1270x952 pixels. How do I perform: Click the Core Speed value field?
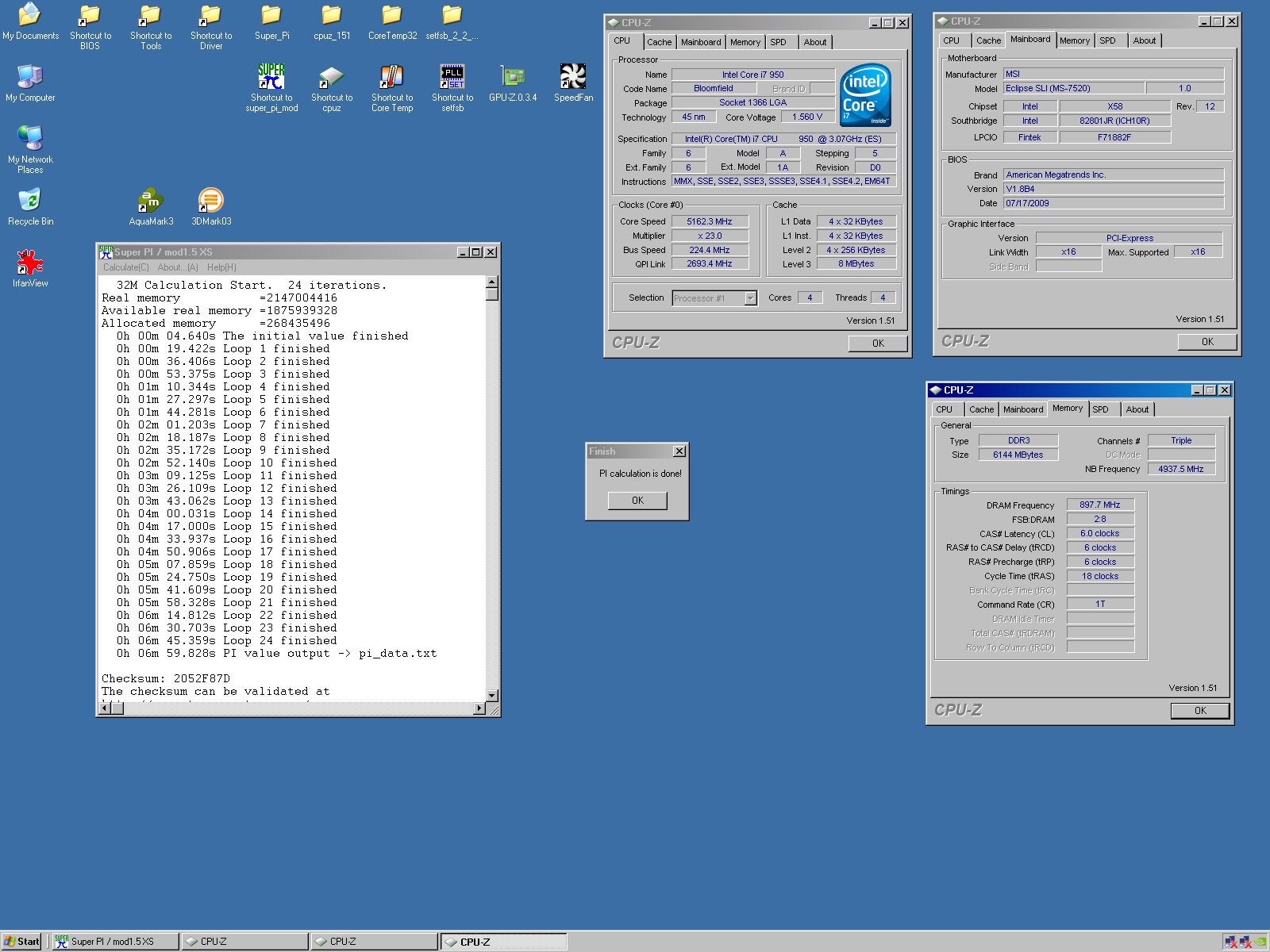tap(710, 221)
